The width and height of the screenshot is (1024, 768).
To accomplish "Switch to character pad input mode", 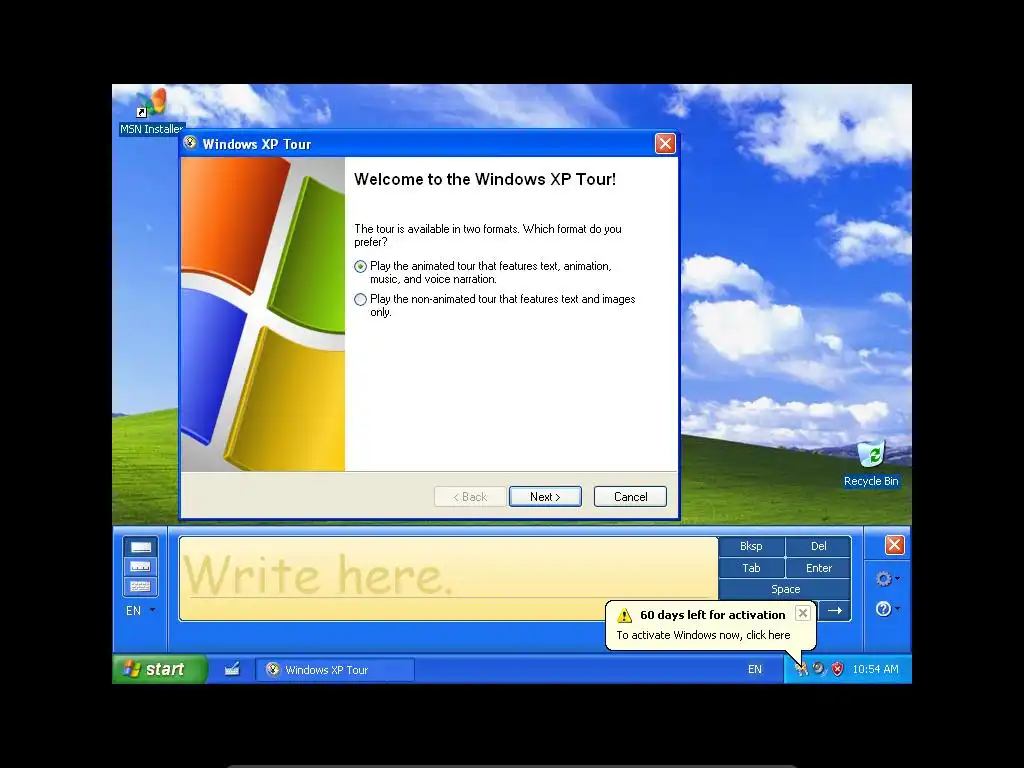I will [140, 567].
